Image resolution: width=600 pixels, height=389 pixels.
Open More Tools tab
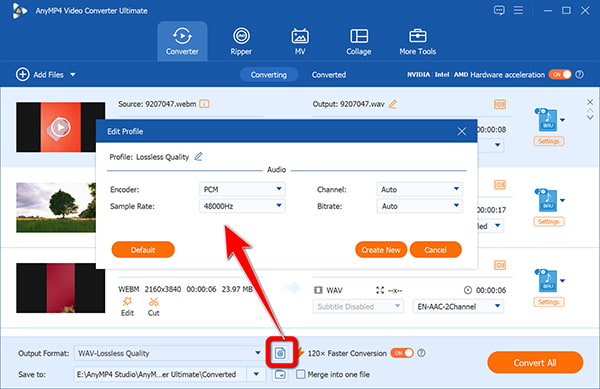(417, 41)
